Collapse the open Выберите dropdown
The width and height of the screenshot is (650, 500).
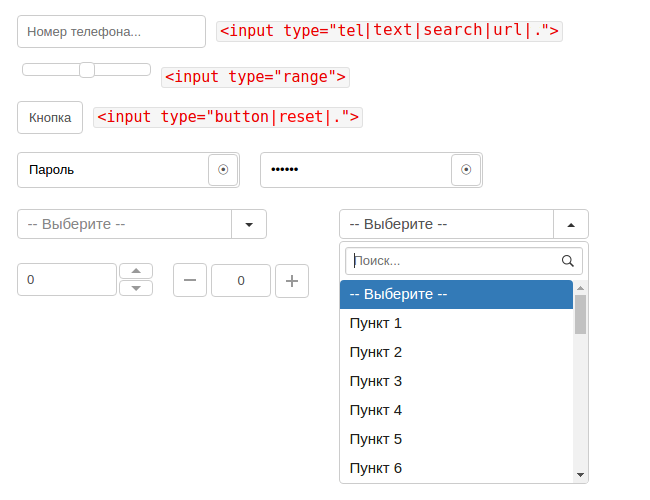[571, 224]
